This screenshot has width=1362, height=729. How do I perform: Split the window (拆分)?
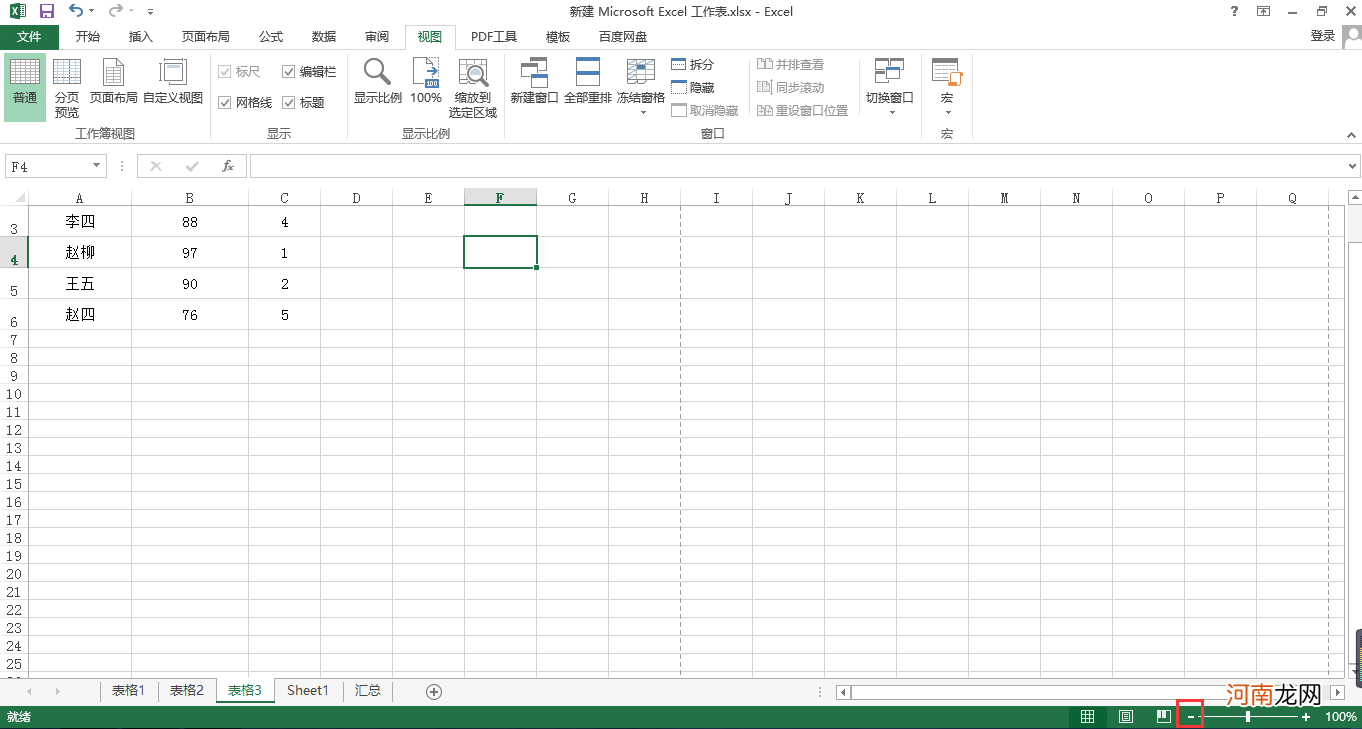point(693,64)
